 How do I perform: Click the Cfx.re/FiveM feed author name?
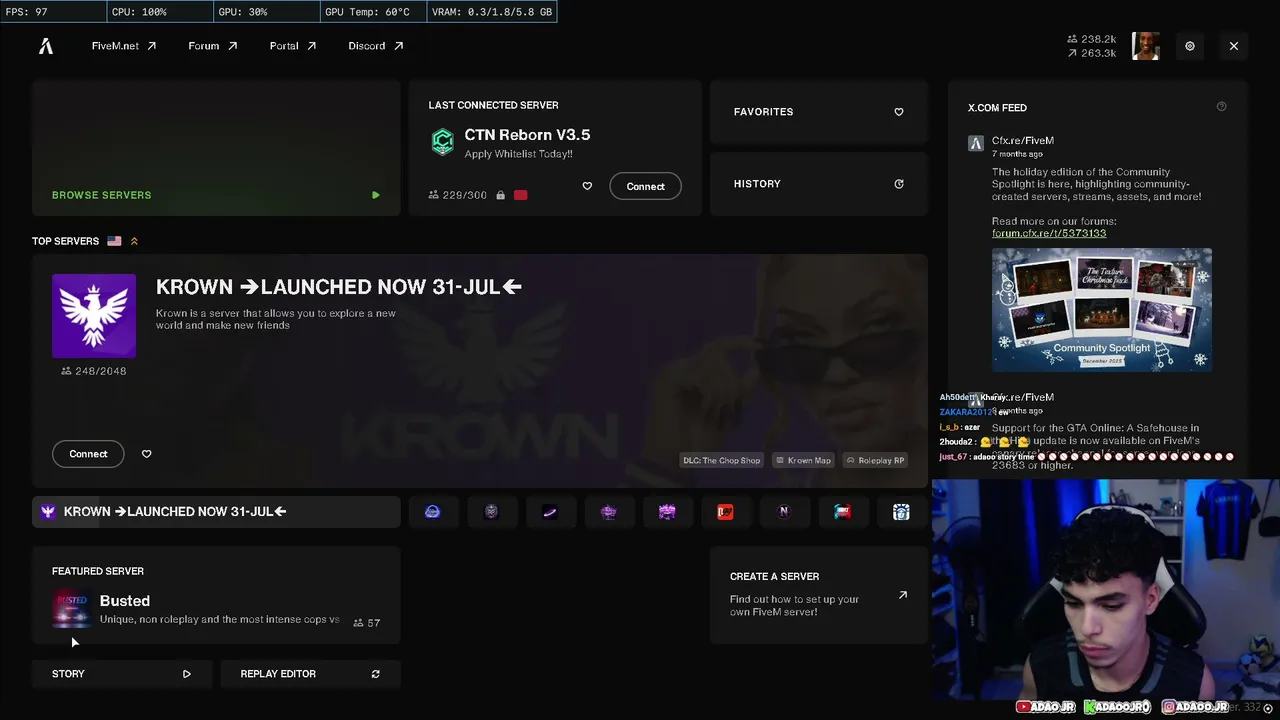pos(1023,141)
